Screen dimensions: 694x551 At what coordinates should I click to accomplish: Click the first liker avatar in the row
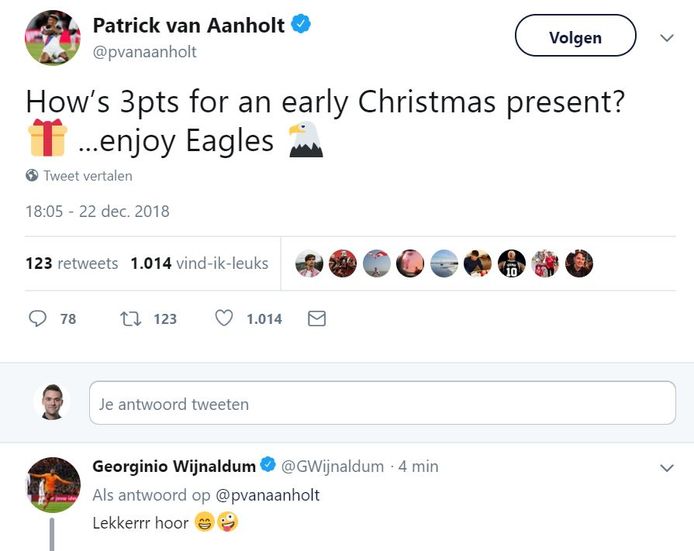pos(309,263)
